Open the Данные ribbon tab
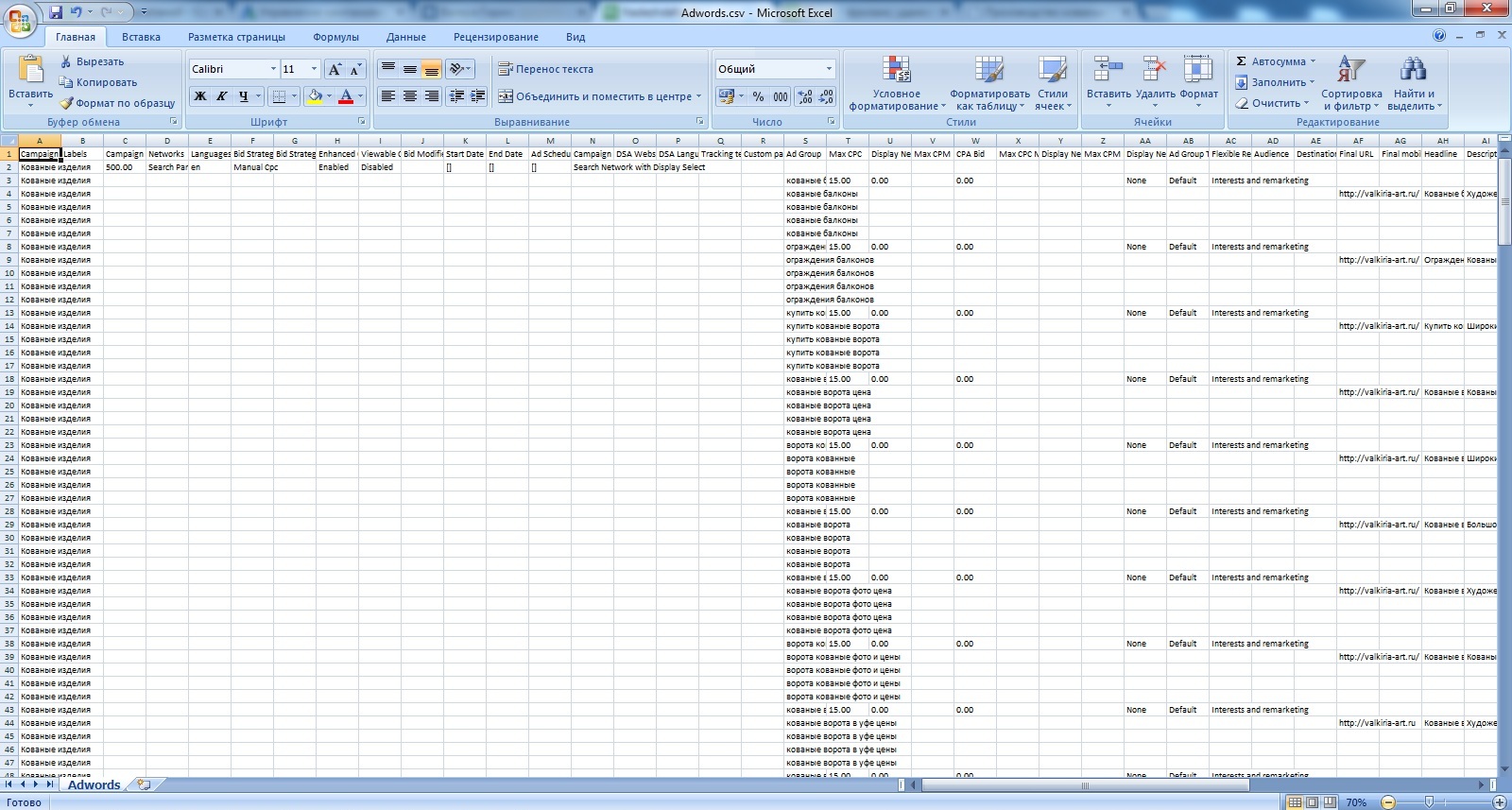Image resolution: width=1512 pixels, height=810 pixels. (406, 37)
